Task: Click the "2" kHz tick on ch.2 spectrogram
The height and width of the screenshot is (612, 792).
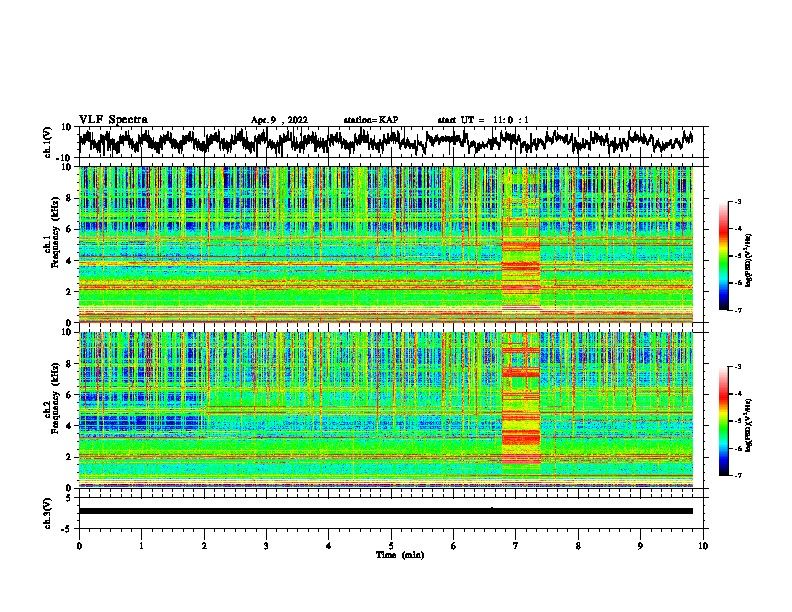Action: coord(70,457)
